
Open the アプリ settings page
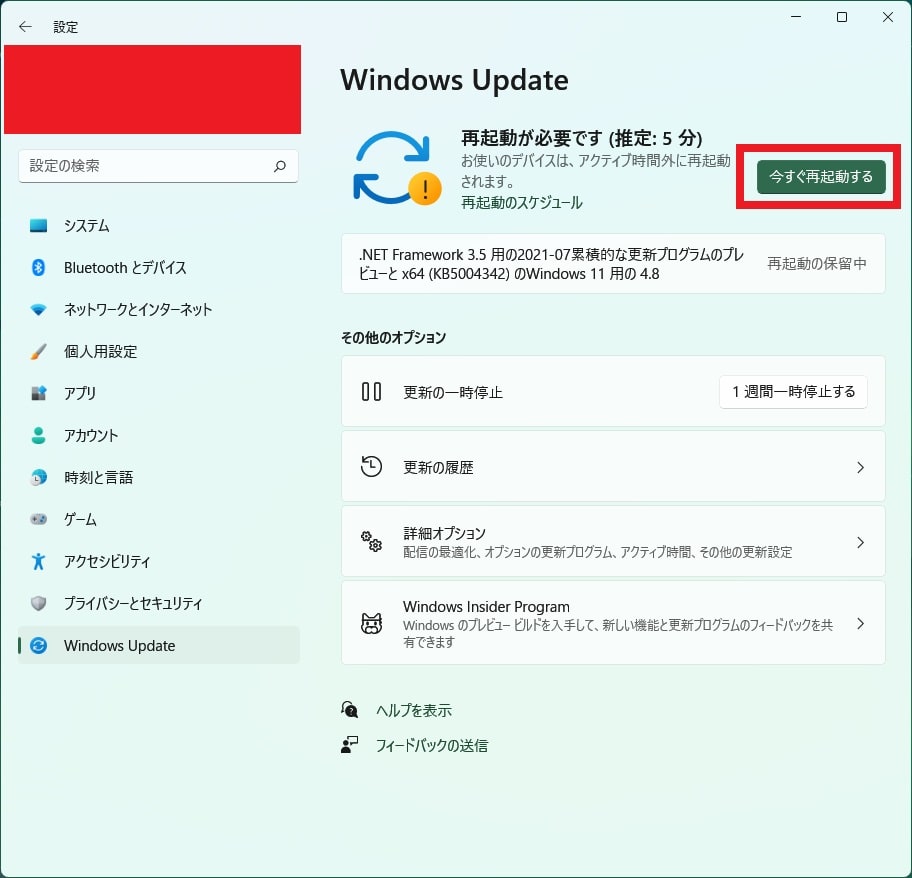coord(159,393)
